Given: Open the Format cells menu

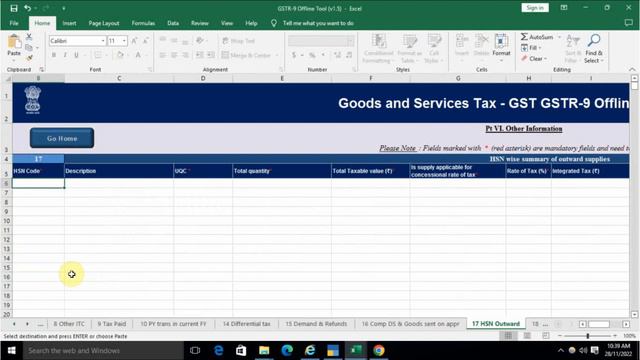Looking at the screenshot, I should [501, 48].
